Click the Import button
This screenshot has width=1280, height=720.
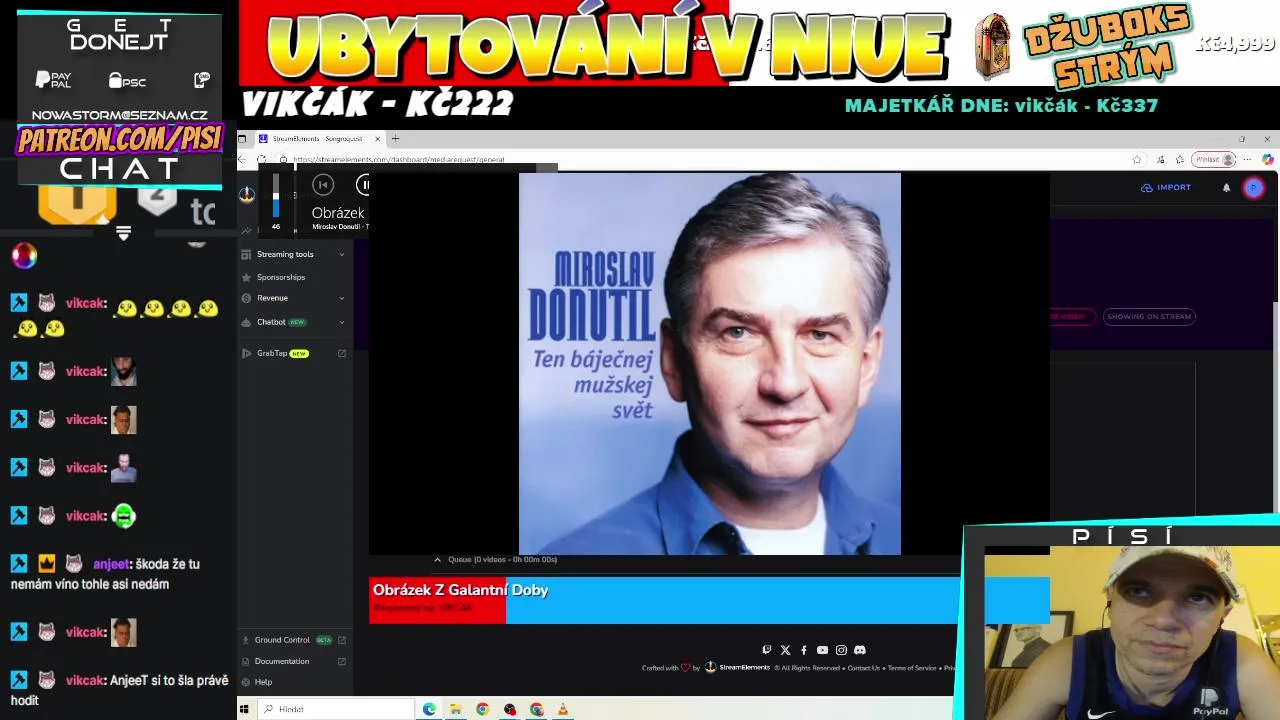coord(1166,187)
